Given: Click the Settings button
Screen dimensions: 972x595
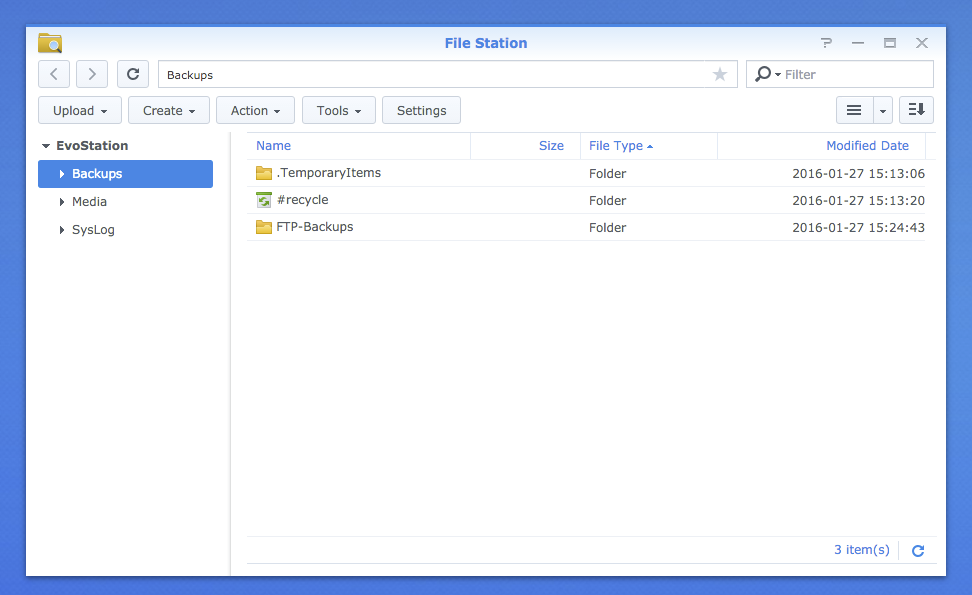Looking at the screenshot, I should click(421, 110).
